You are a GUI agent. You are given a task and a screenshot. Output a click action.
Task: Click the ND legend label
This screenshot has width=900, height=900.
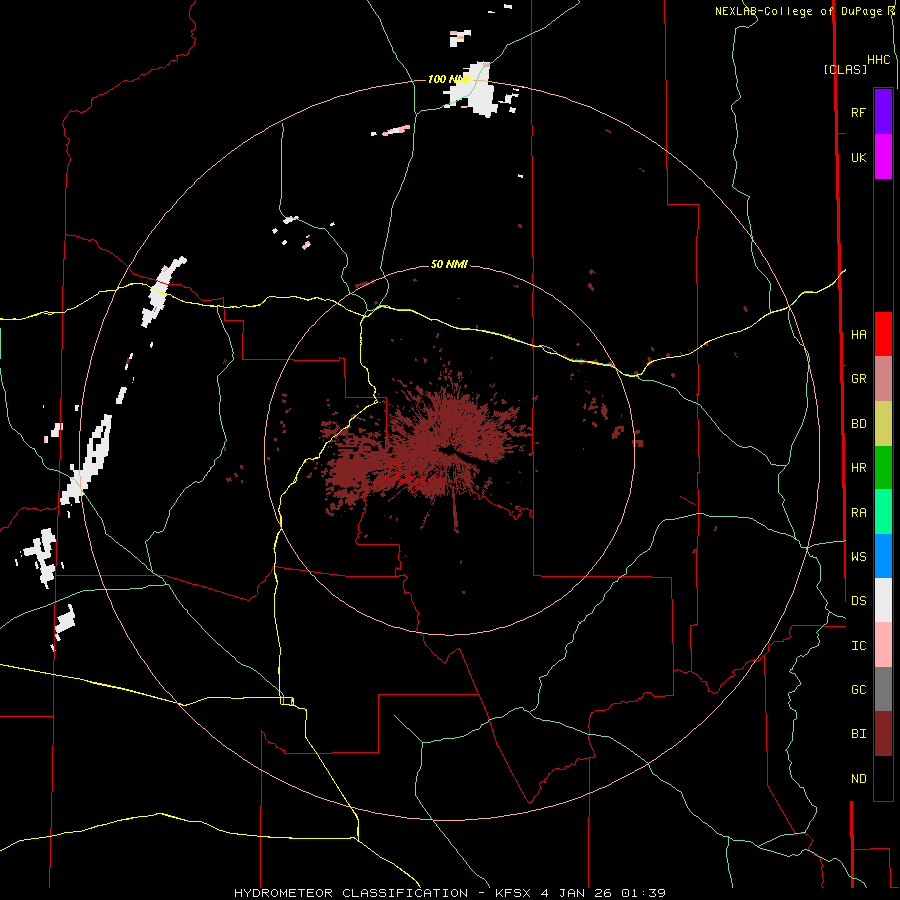[x=858, y=779]
